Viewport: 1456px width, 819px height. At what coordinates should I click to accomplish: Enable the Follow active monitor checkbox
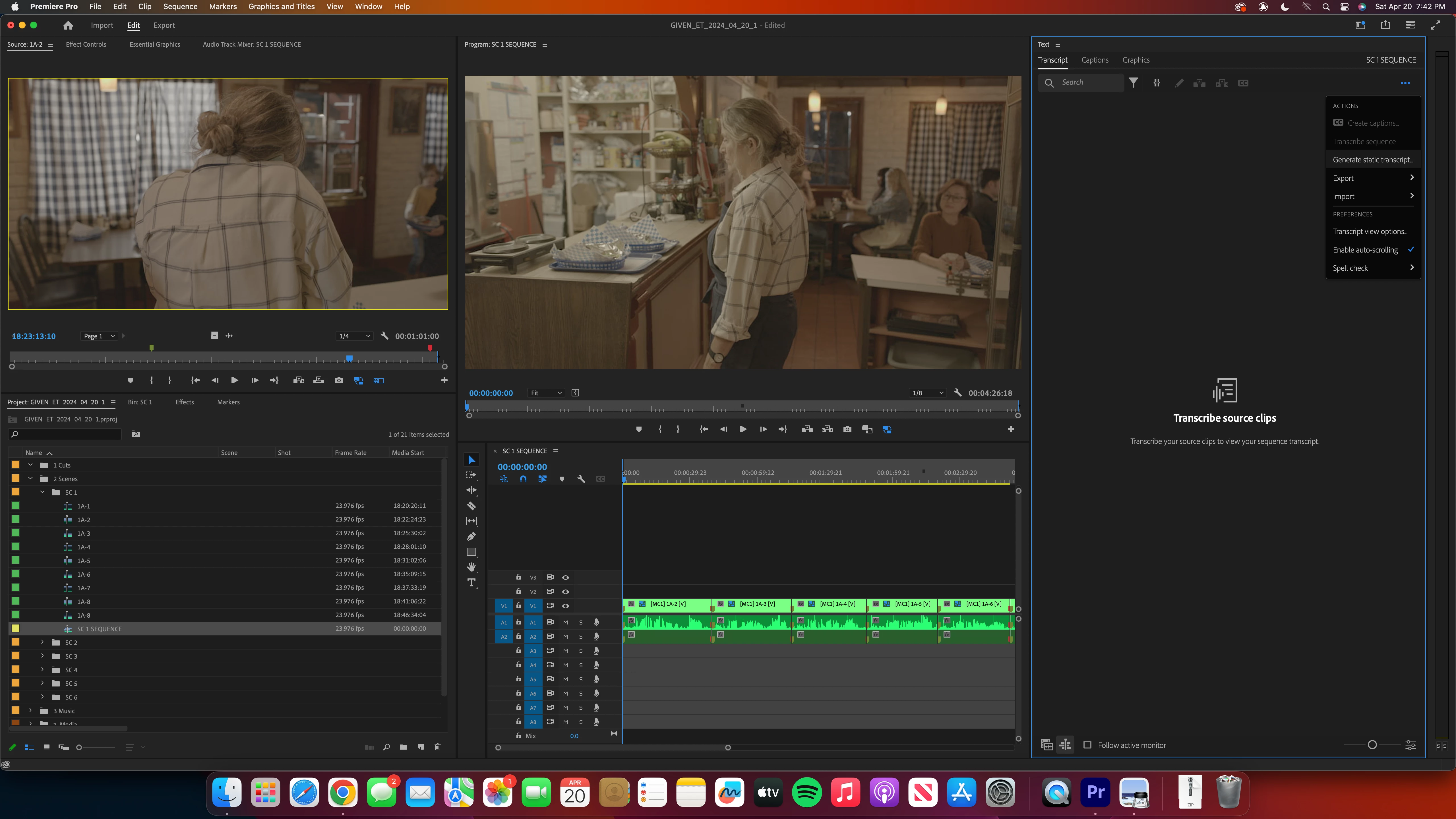coord(1087,745)
